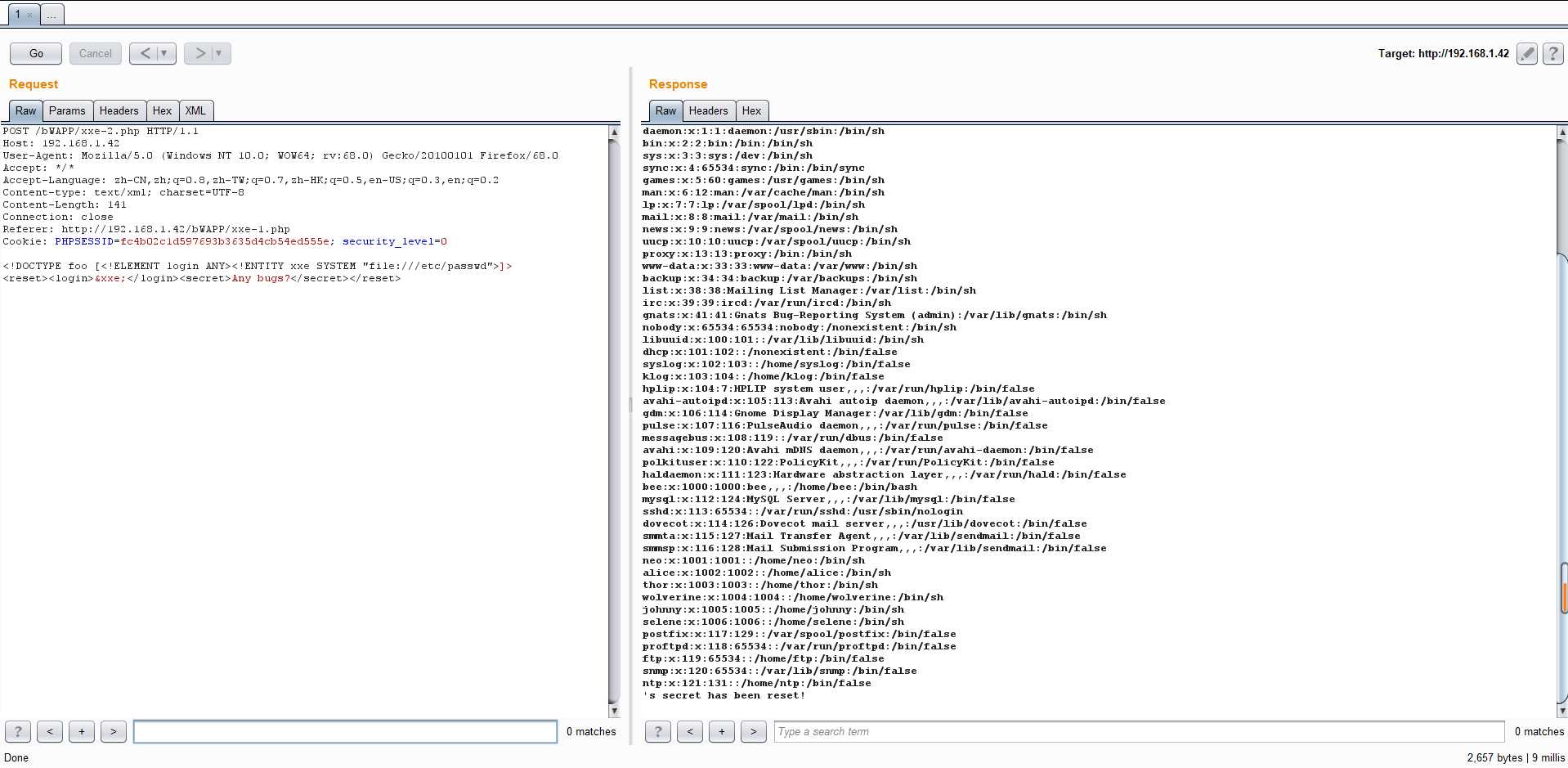Click the 2,657 bytes | 9 millis status
The width and height of the screenshot is (1568, 768).
[x=1516, y=757]
